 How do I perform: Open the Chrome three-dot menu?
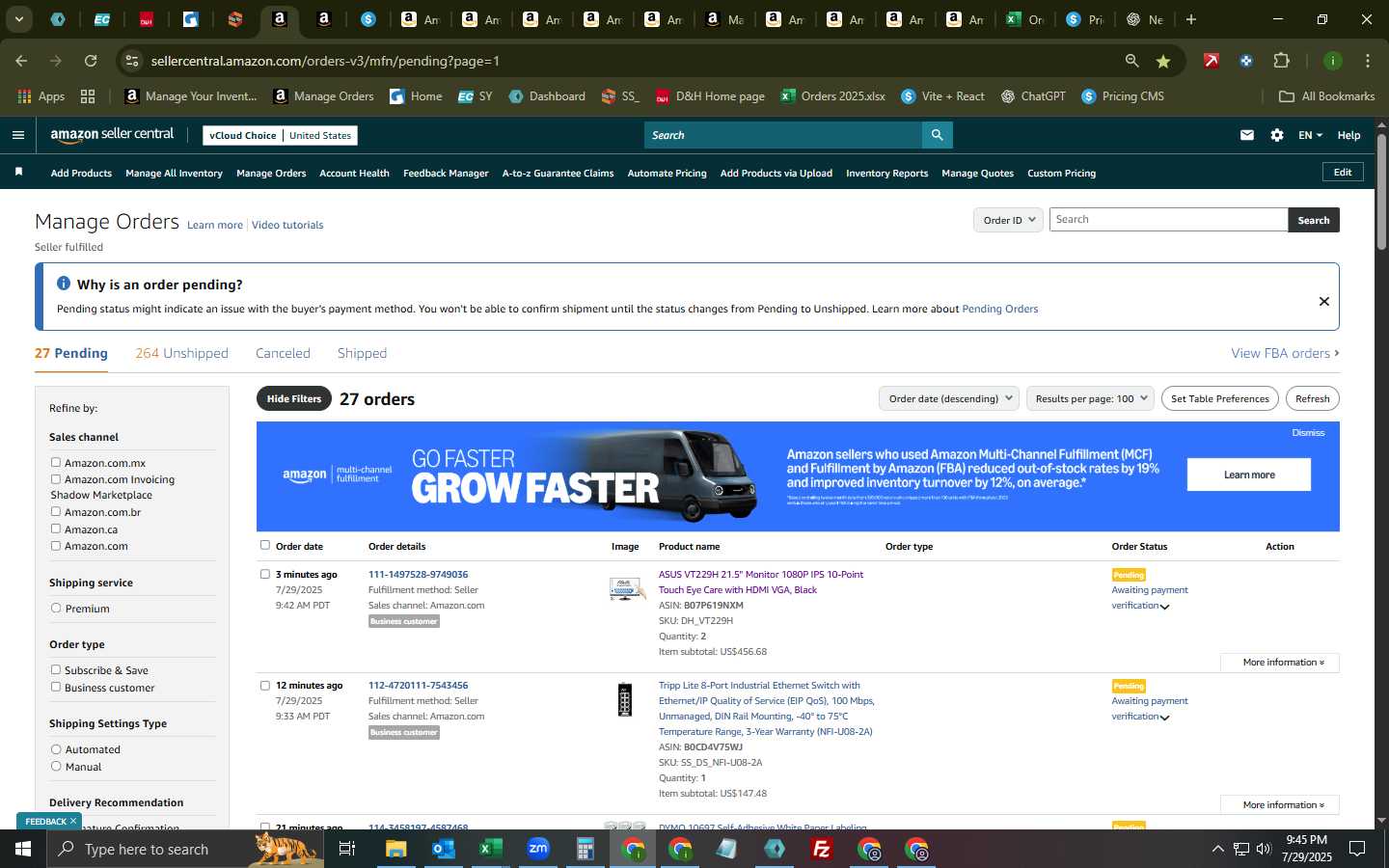click(1367, 61)
